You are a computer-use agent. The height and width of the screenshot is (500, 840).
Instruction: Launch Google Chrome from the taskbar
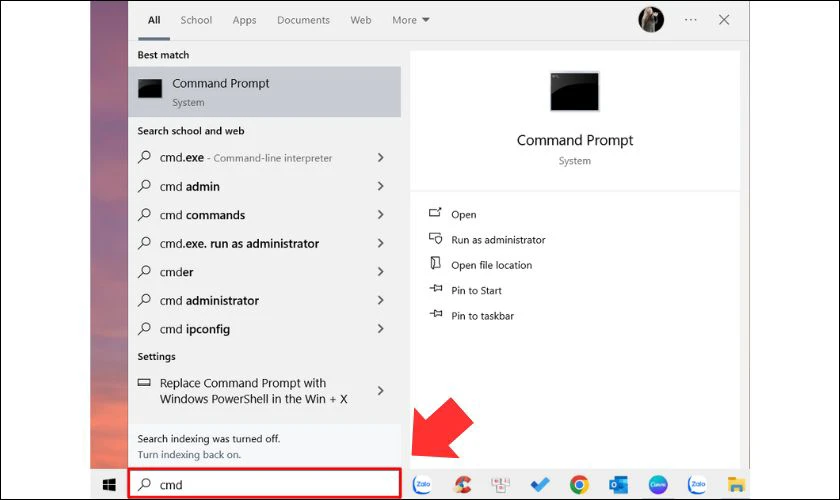click(579, 484)
